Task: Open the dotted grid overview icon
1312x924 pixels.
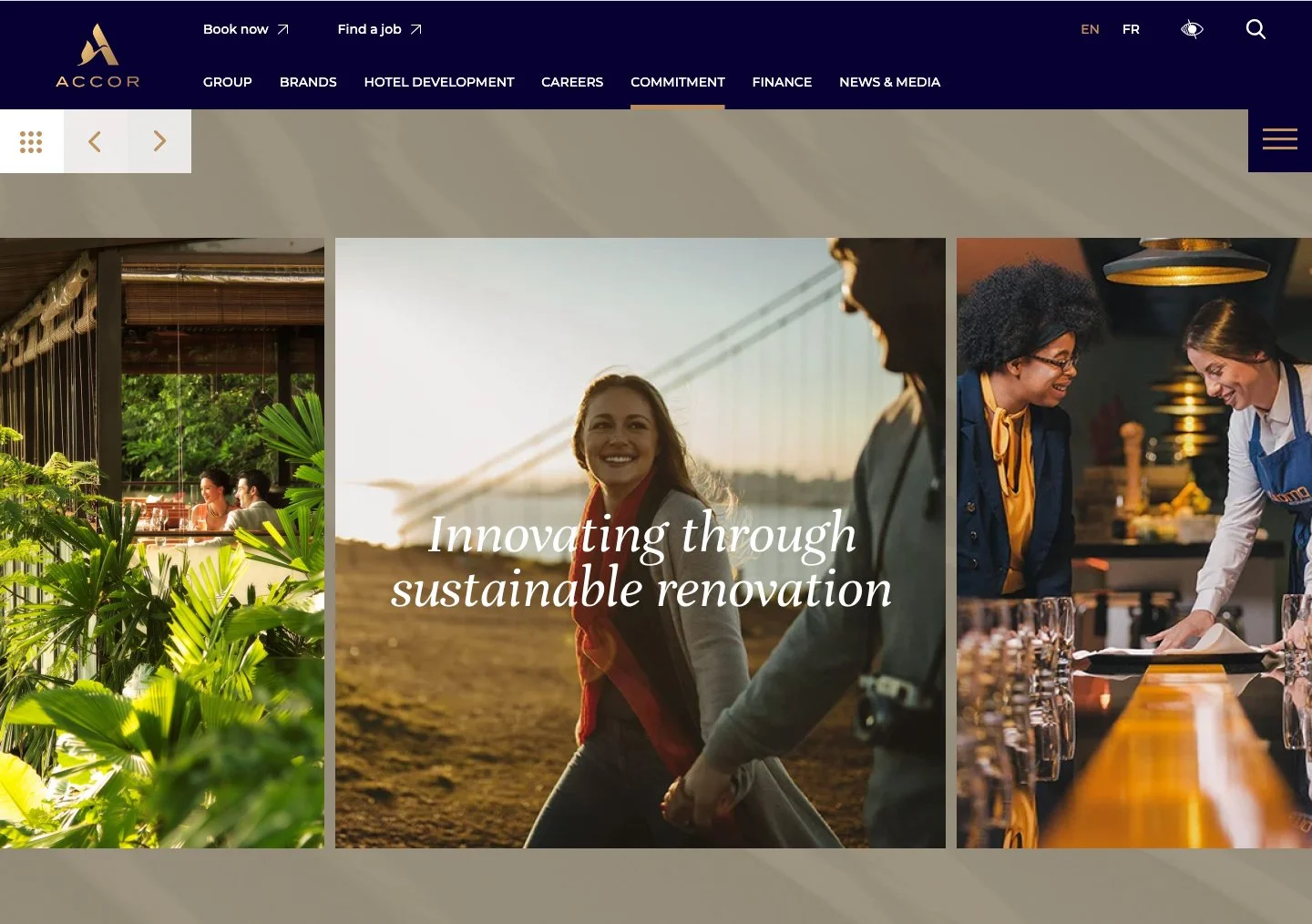Action: (x=32, y=141)
